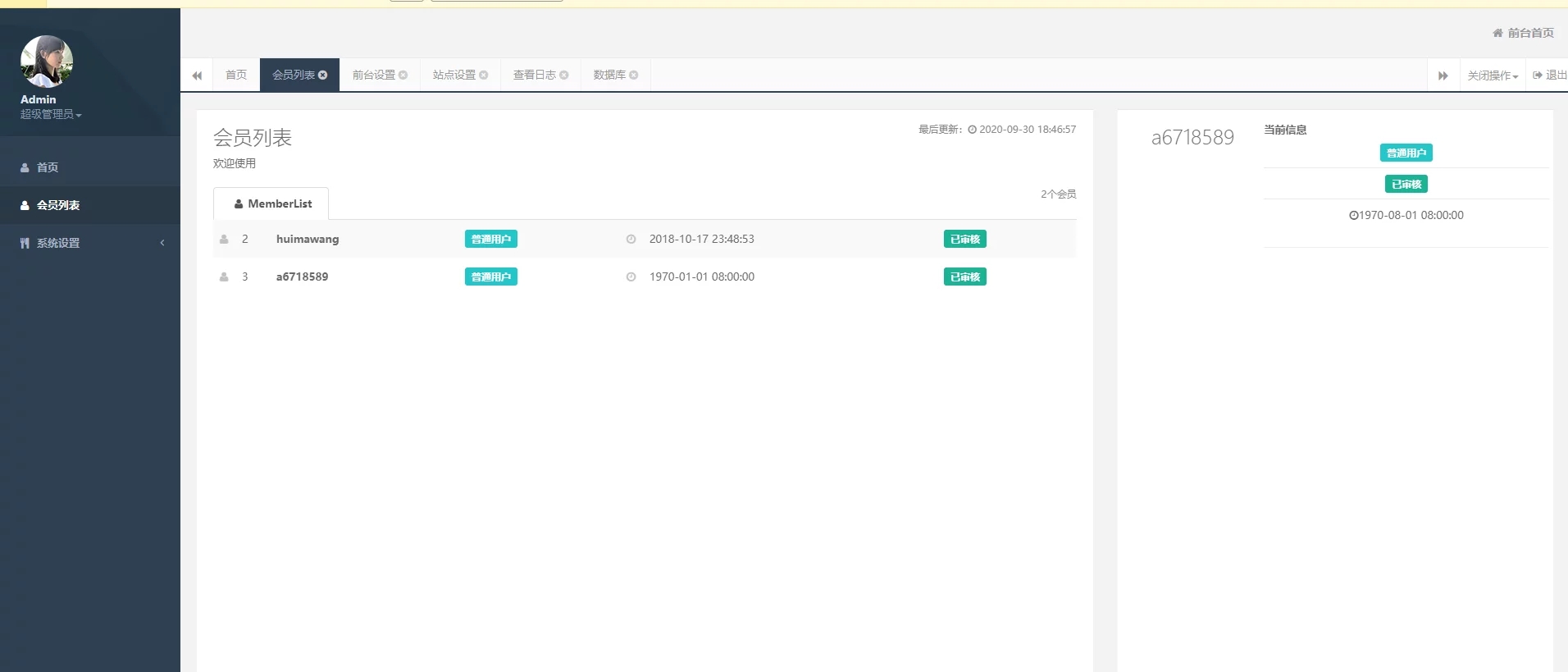Switch to the 首页 tab
Viewport: 1568px width, 672px height.
coord(236,75)
